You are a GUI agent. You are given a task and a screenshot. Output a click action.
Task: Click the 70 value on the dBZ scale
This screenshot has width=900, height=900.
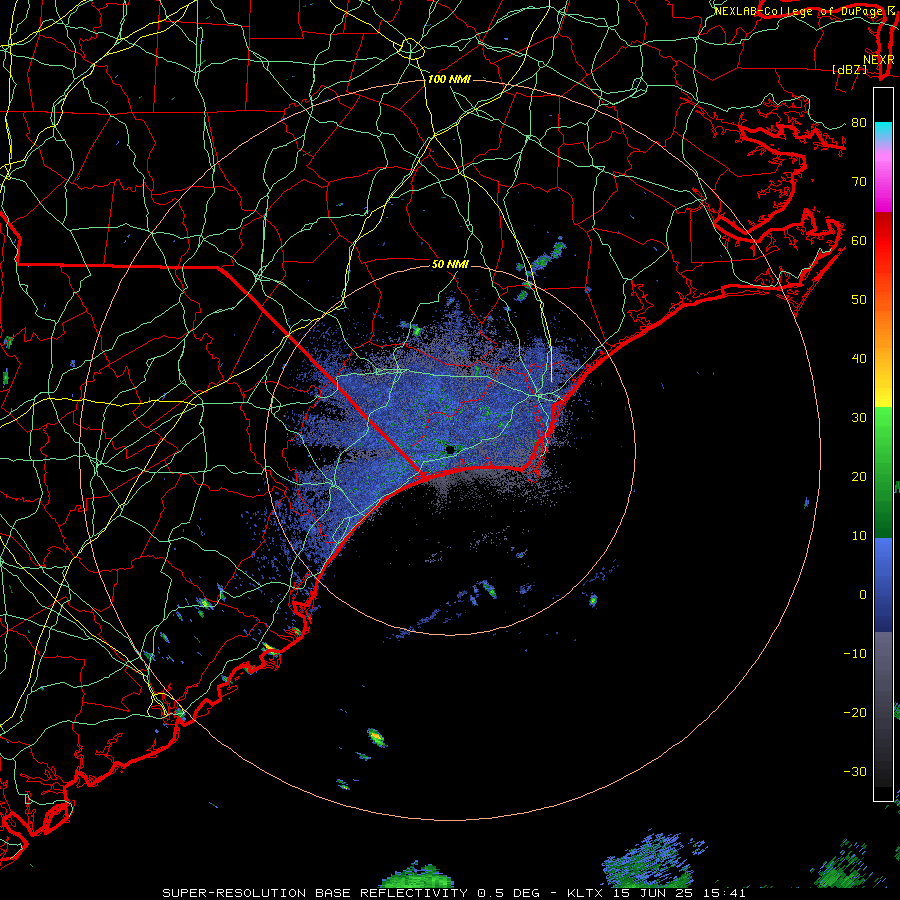(x=859, y=182)
